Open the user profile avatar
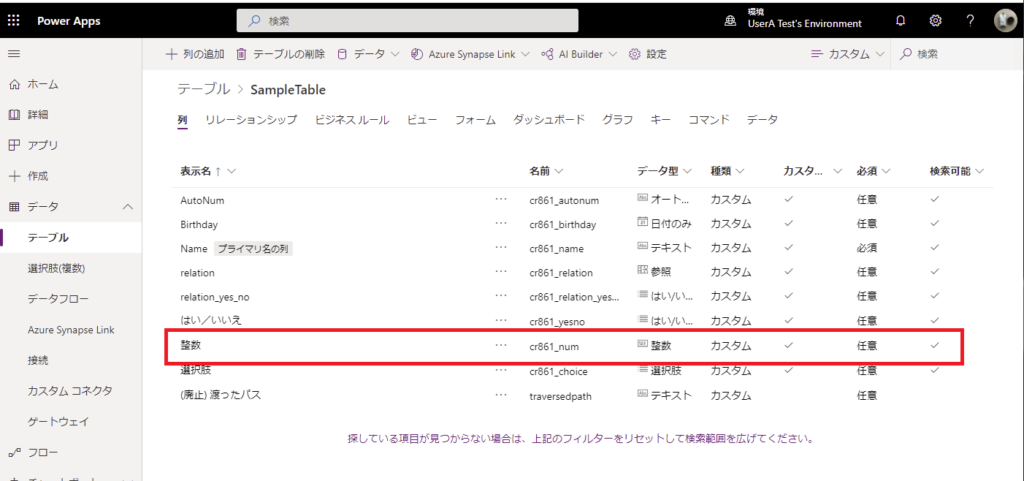 coord(1004,21)
